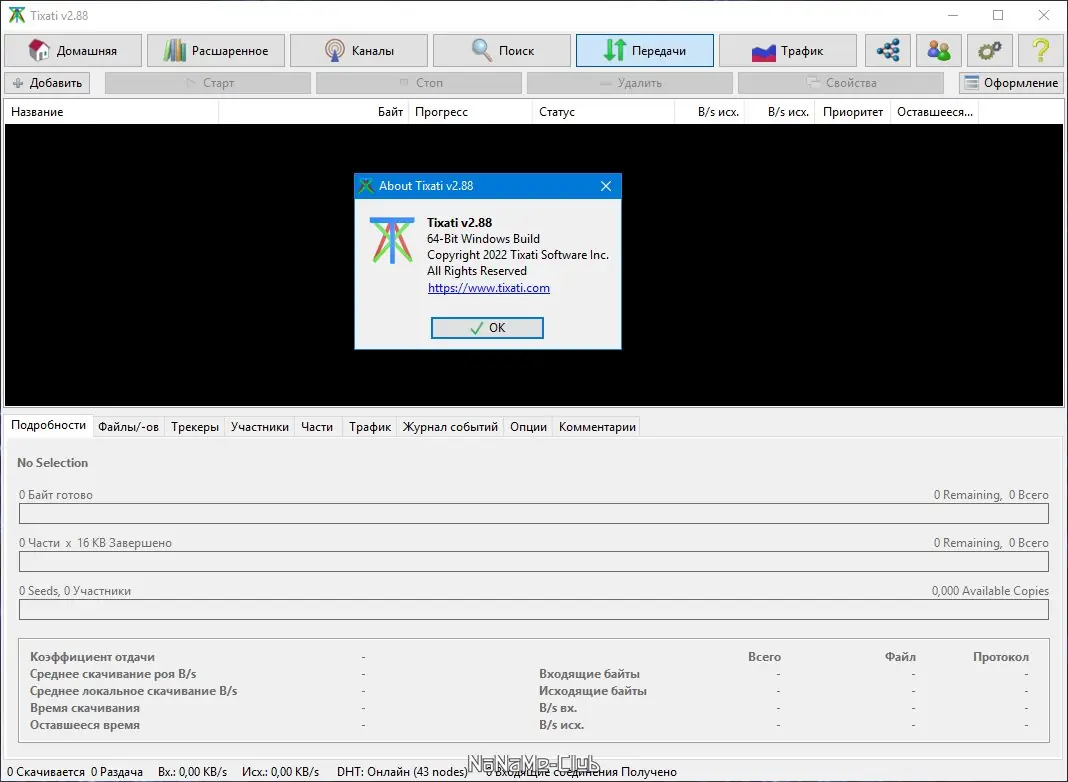Switch to the Участники tab
1068x782 pixels.
coord(260,427)
